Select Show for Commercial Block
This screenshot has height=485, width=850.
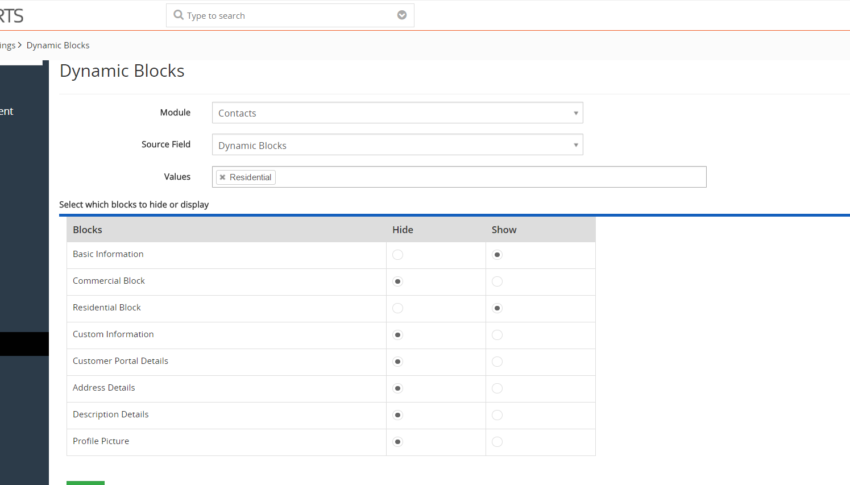497,281
